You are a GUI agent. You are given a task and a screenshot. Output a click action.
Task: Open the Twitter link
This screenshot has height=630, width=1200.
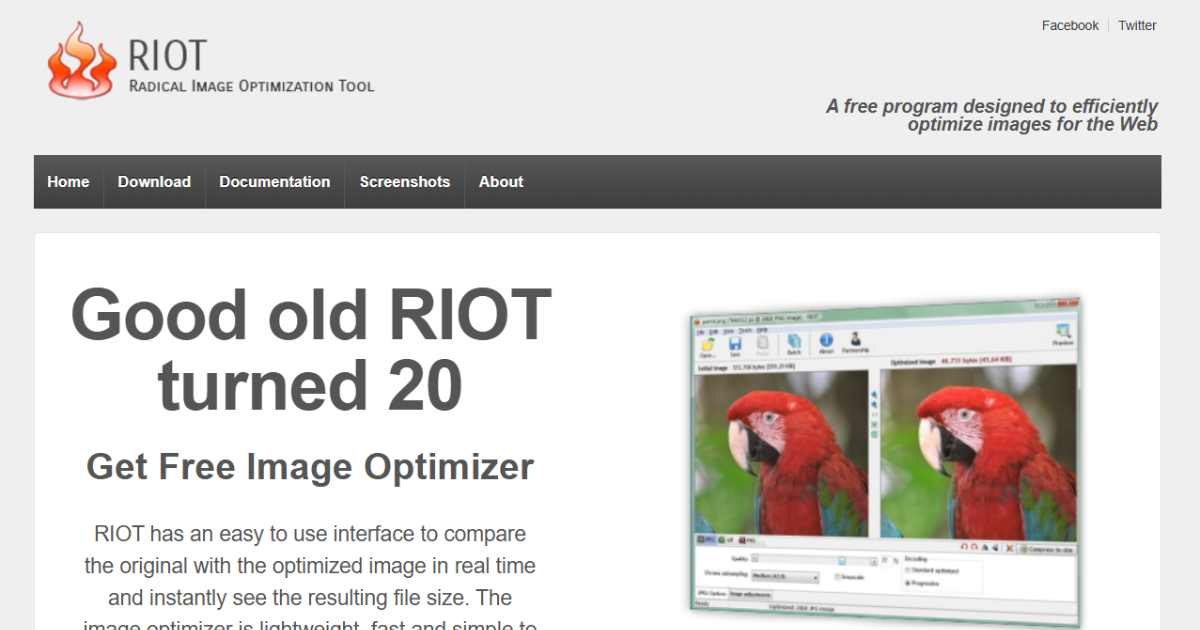(1137, 26)
